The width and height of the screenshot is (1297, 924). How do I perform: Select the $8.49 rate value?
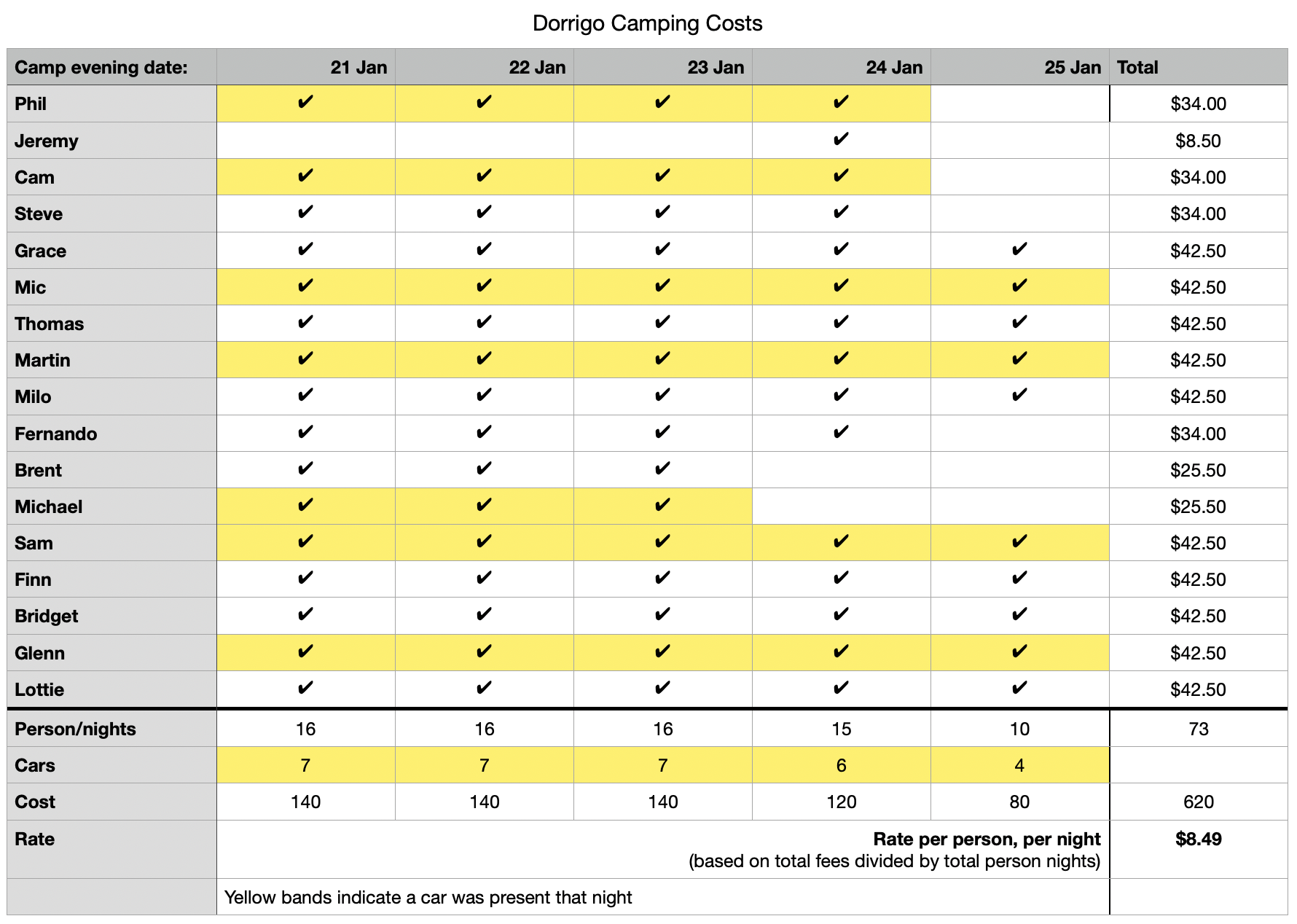1198,839
